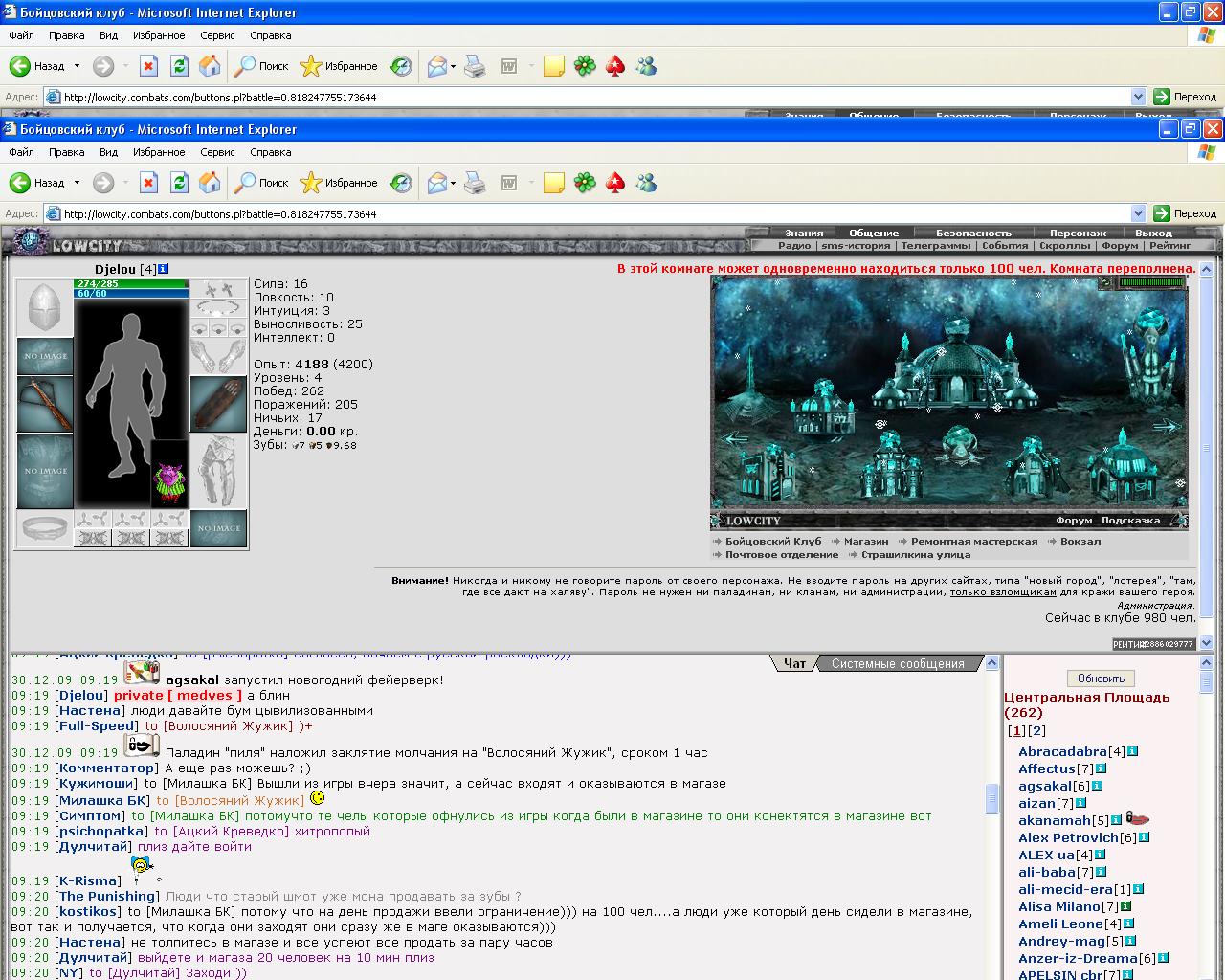Click Назад button in front browser window
Image resolution: width=1225 pixels, height=980 pixels.
[x=38, y=183]
